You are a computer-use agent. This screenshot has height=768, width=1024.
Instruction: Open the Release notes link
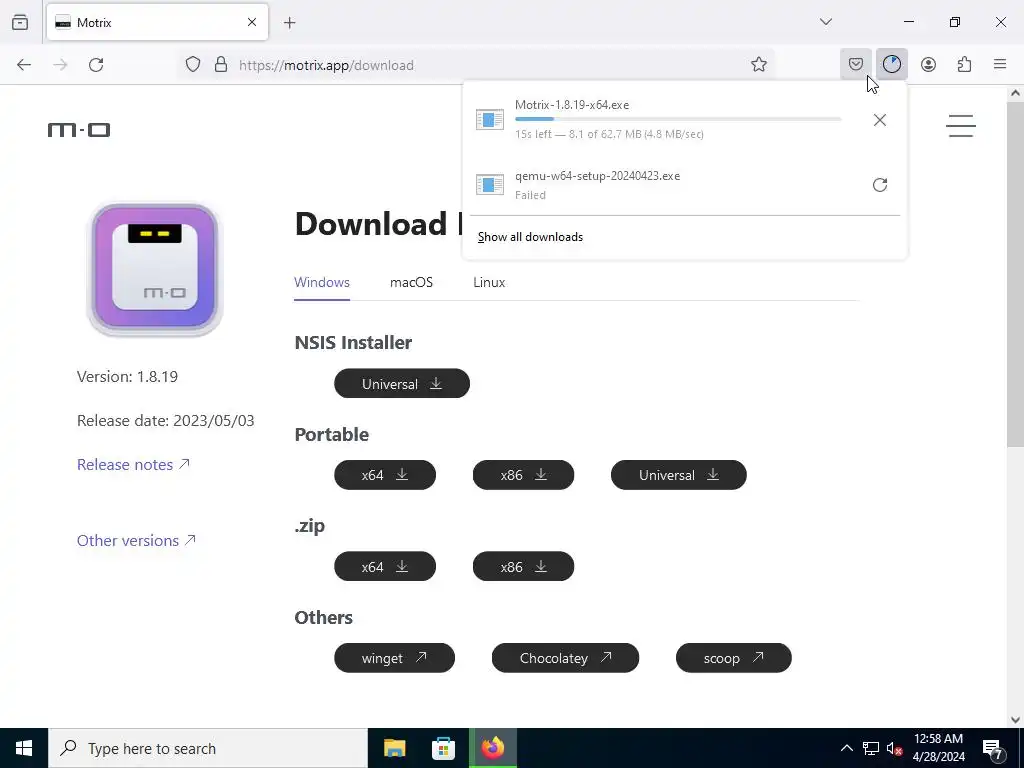133,464
